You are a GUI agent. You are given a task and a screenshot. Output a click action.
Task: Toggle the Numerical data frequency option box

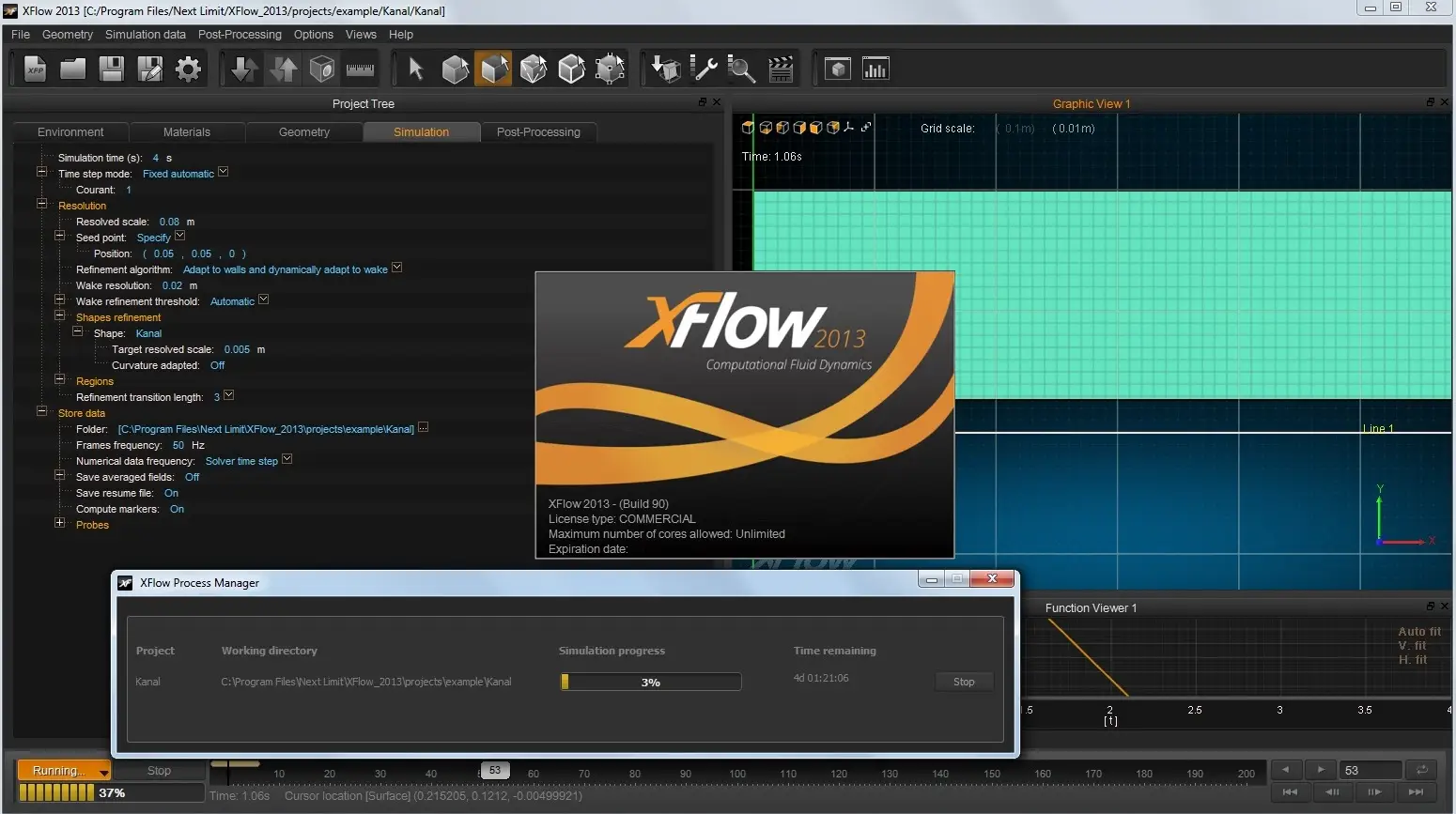pos(287,459)
